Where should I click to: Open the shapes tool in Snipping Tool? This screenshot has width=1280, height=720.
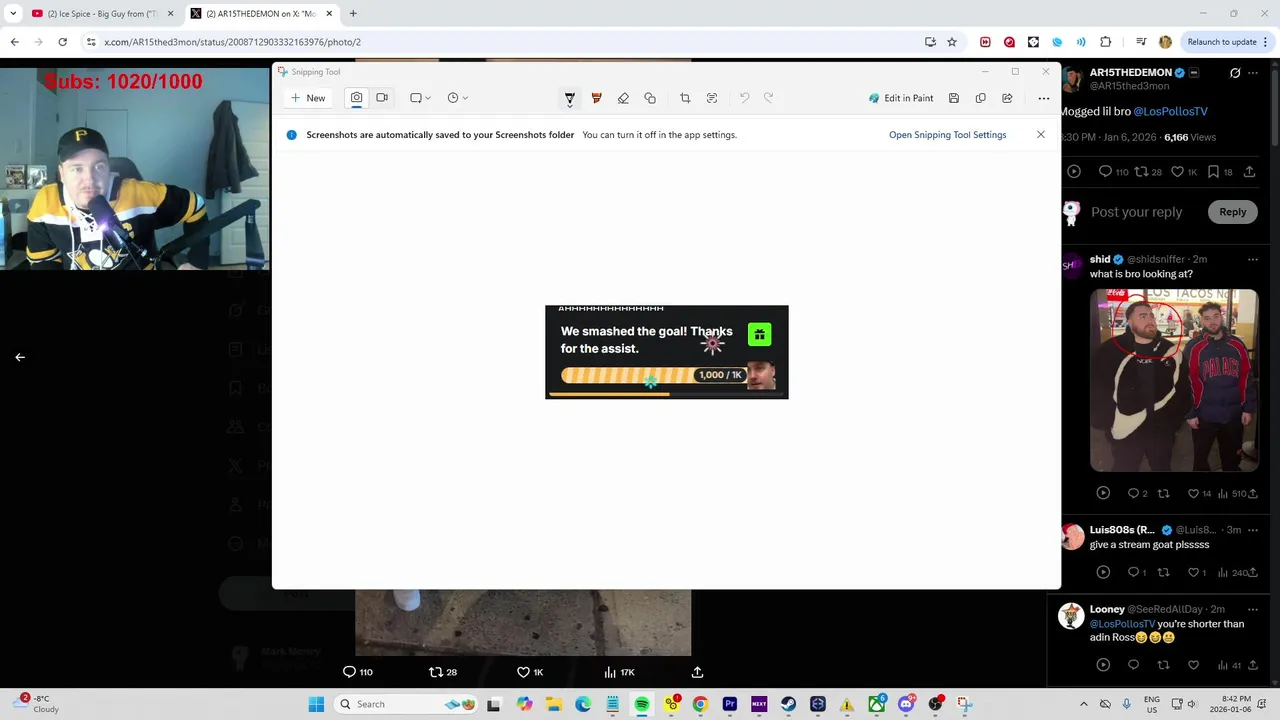click(x=650, y=98)
